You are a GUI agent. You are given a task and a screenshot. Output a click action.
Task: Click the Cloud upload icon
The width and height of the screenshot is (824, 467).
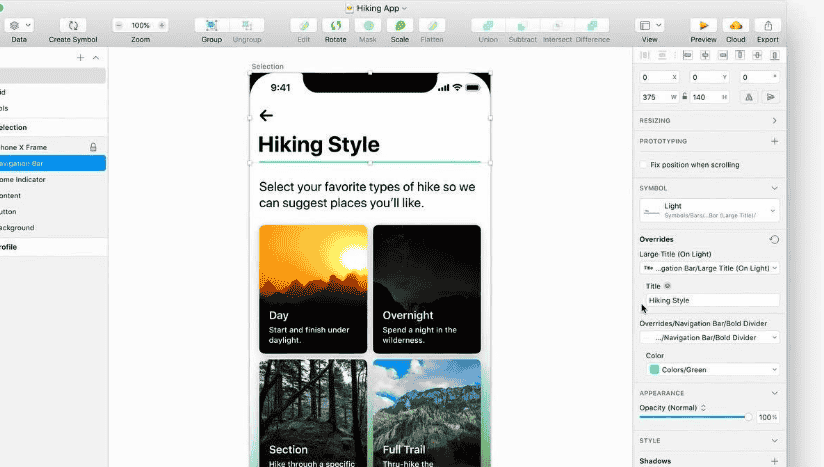point(736,25)
